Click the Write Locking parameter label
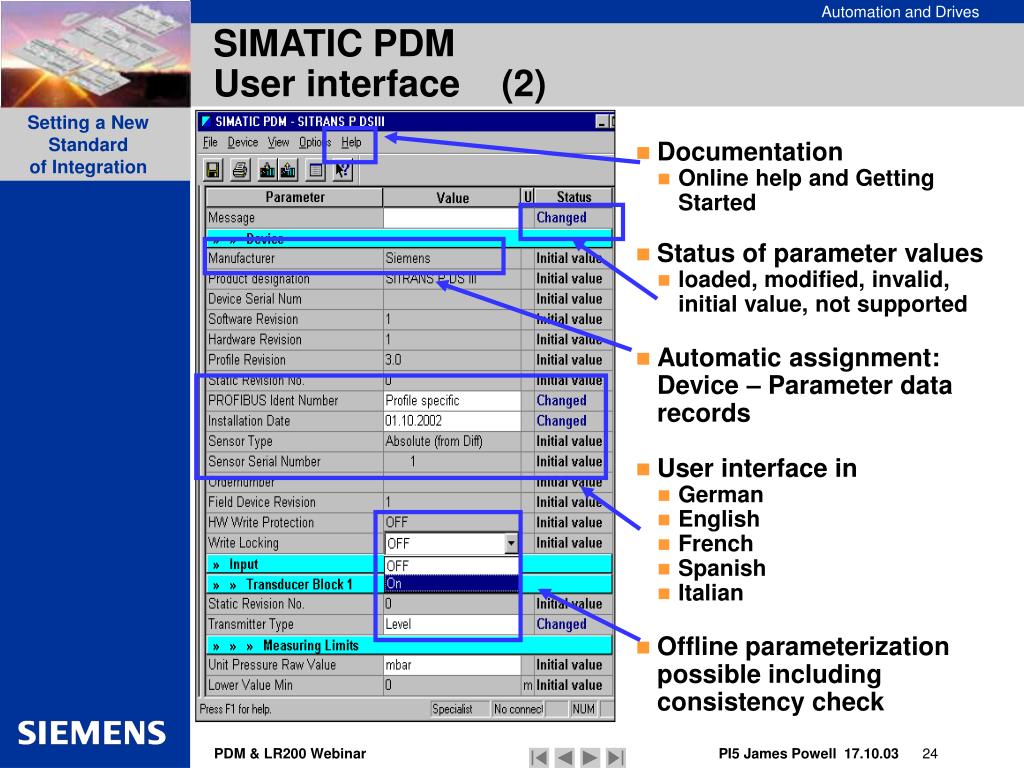This screenshot has height=768, width=1024. 243,543
